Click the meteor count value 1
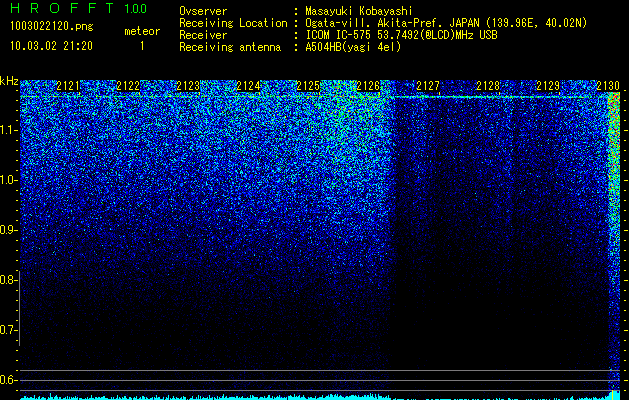Image resolution: width=629 pixels, height=400 pixels. pos(142,47)
